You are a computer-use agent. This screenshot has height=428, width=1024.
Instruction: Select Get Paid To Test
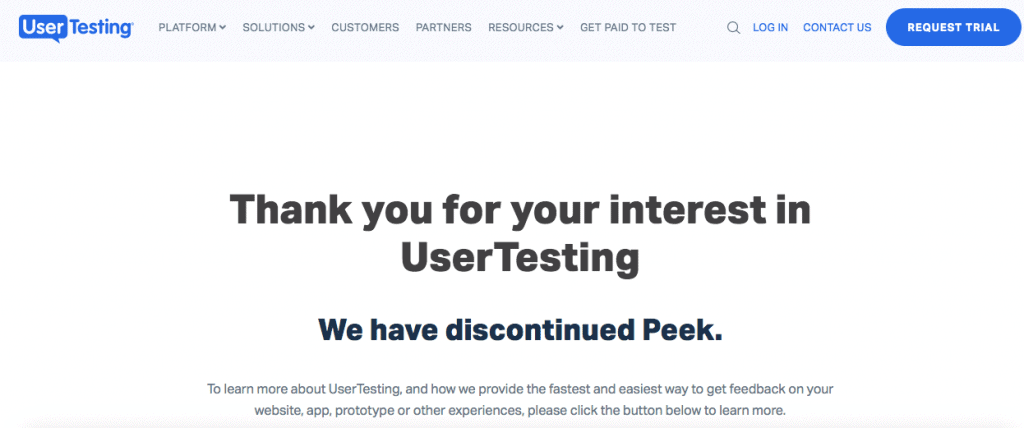(x=628, y=27)
